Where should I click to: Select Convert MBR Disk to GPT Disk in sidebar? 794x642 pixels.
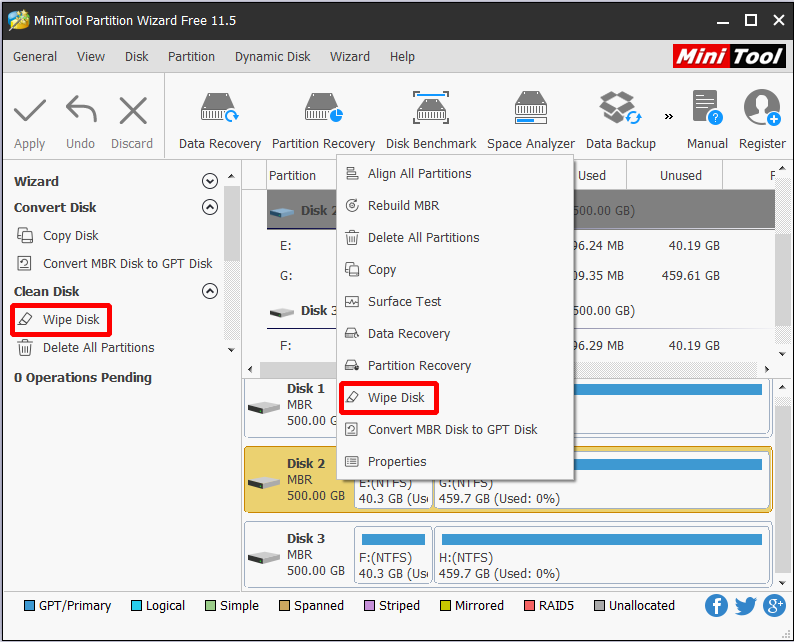(114, 264)
